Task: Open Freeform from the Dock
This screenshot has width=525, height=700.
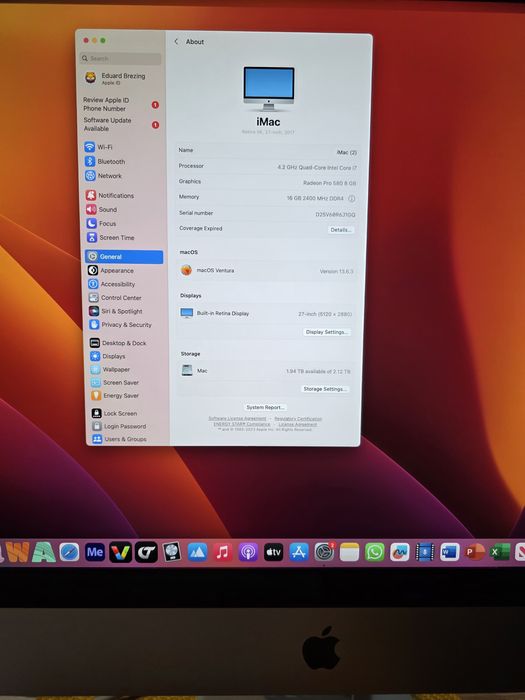Action: click(400, 552)
